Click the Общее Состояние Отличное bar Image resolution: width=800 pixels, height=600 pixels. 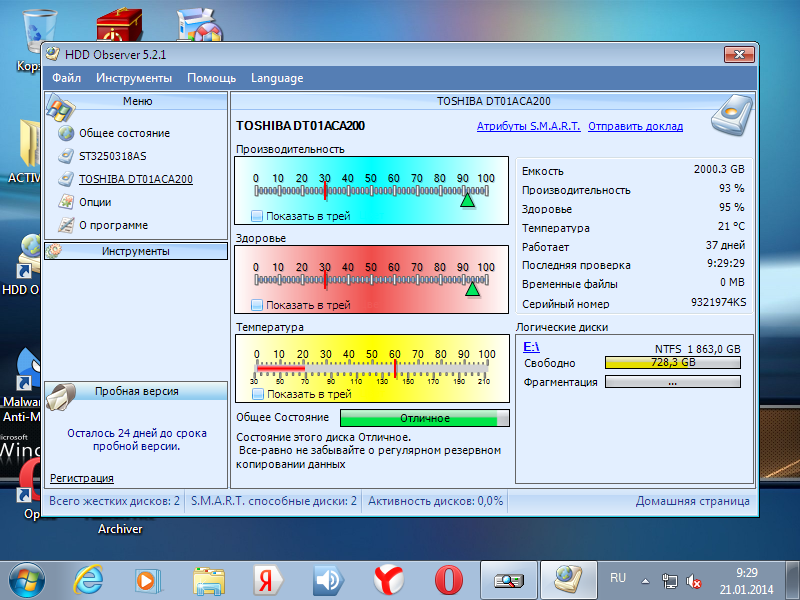(424, 418)
